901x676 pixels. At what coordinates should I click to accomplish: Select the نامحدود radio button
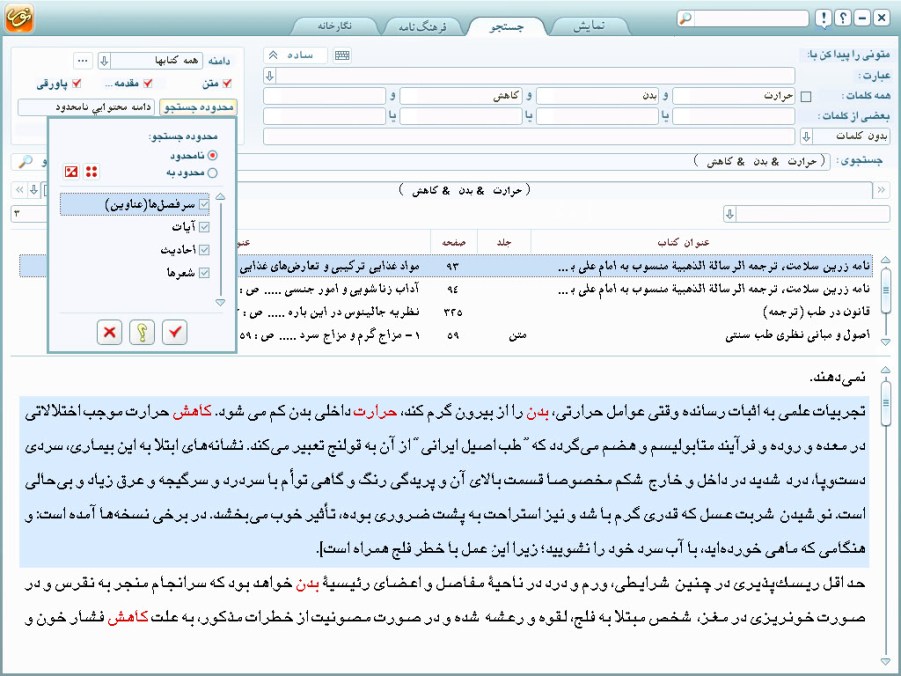213,155
